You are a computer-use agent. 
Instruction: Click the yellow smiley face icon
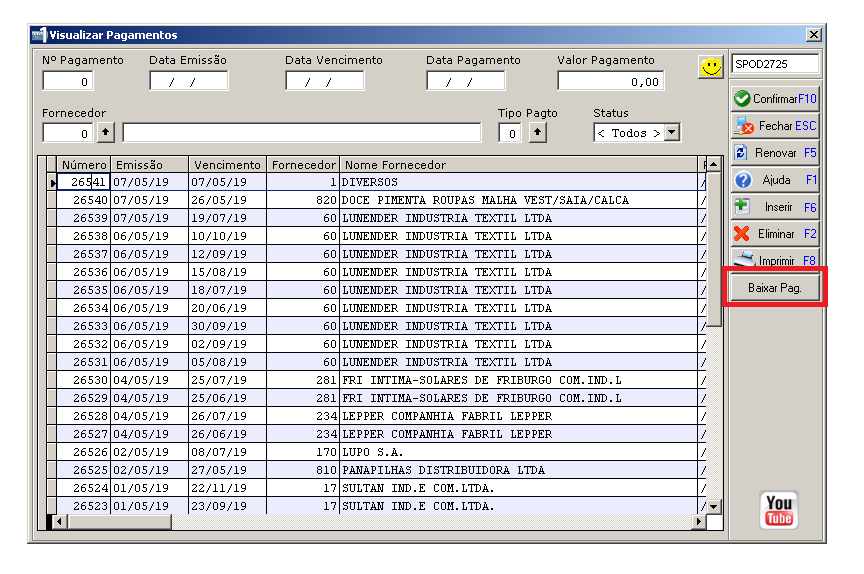point(710,67)
